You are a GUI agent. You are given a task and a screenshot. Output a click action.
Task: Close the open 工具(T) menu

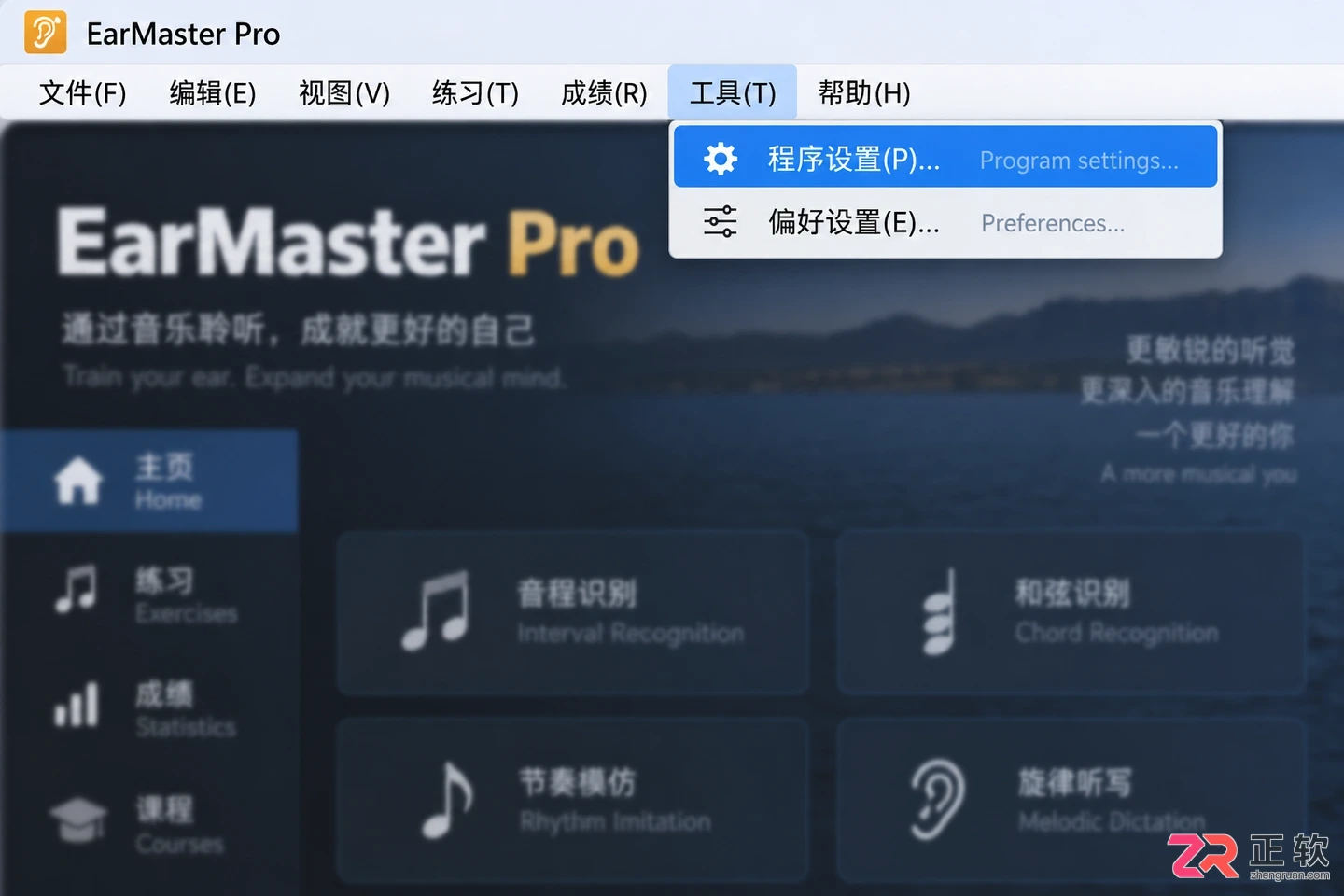point(733,92)
